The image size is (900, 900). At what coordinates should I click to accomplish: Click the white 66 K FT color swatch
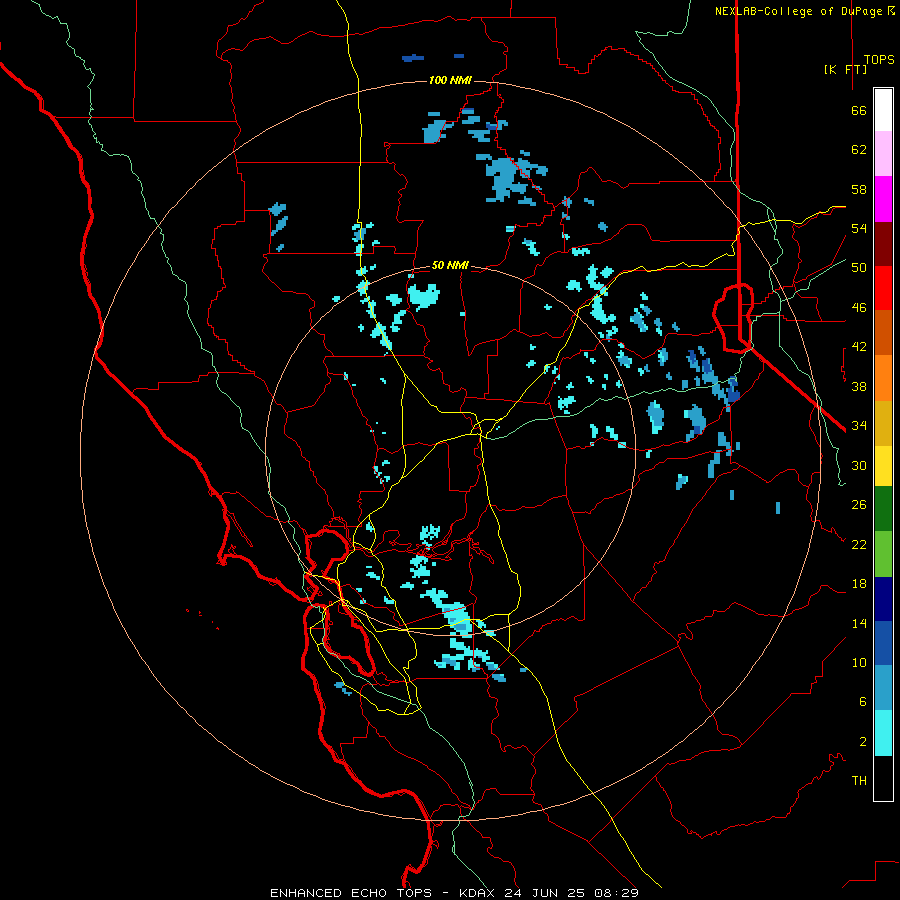point(883,110)
